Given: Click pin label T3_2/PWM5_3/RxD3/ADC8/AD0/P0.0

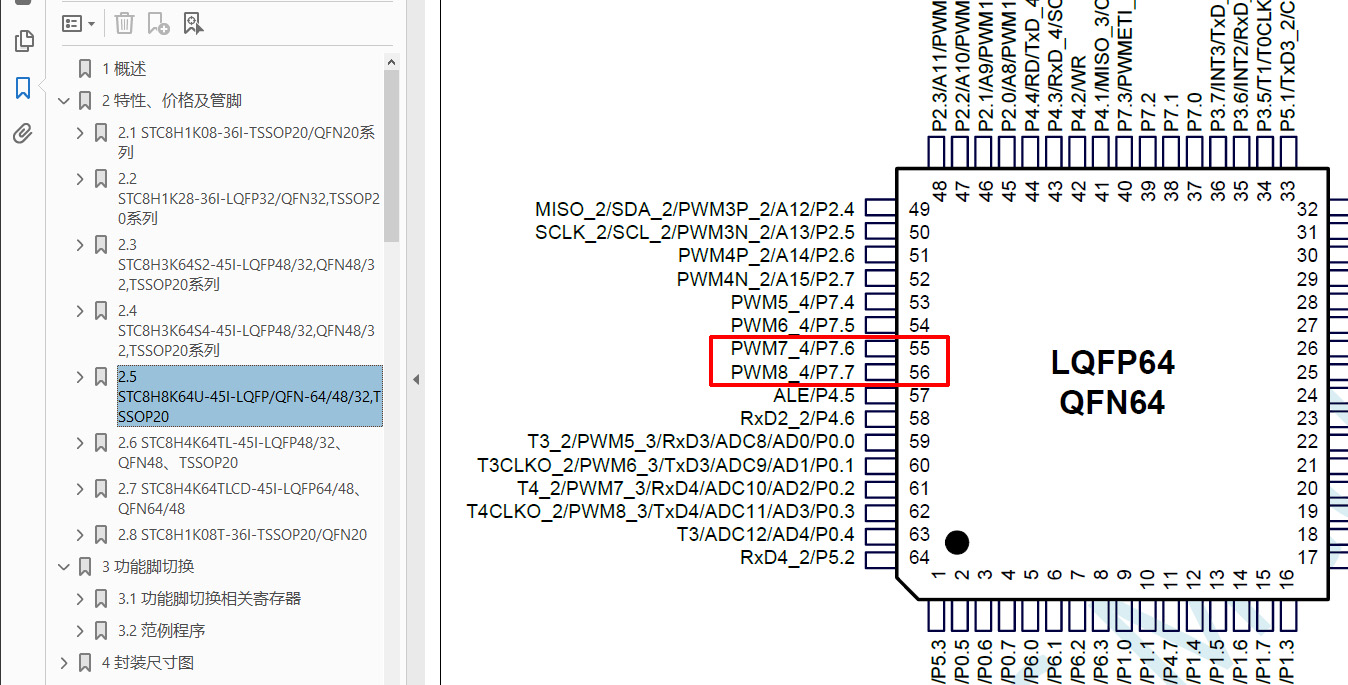Looking at the screenshot, I should click(x=691, y=441).
